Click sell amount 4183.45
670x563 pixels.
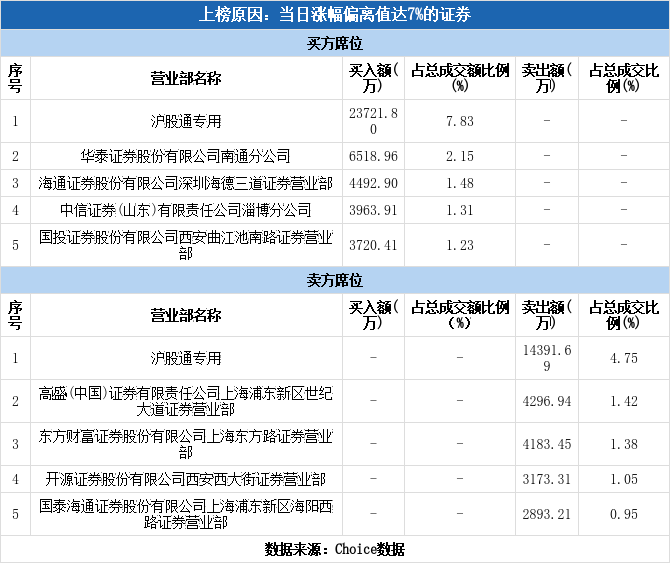pos(547,444)
